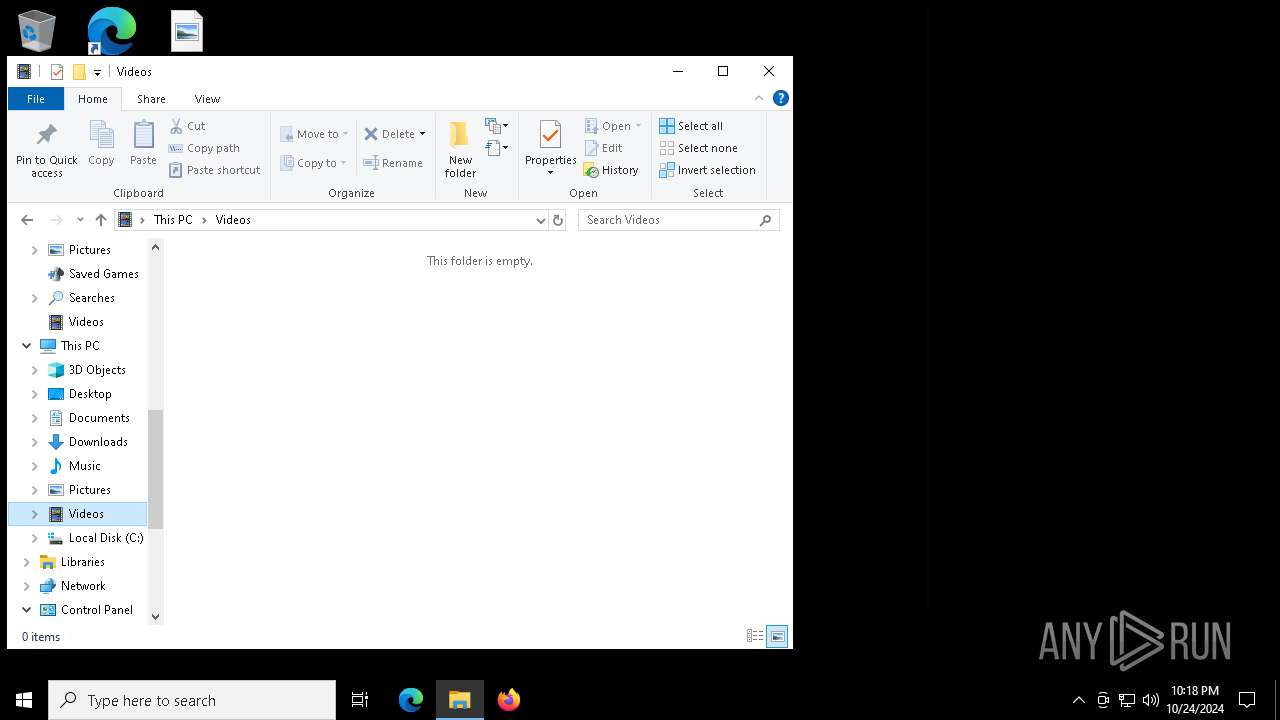Screen dimensions: 1280x720
Task: Open notification center on taskbar
Action: [1247, 700]
